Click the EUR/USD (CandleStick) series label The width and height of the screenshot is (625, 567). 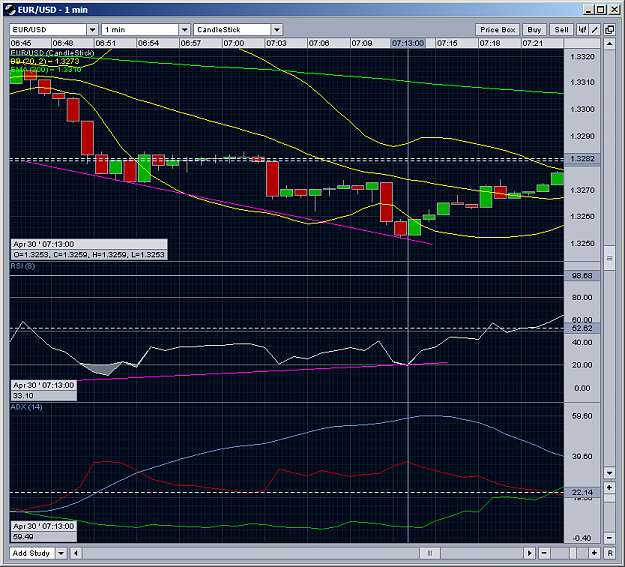pos(52,53)
